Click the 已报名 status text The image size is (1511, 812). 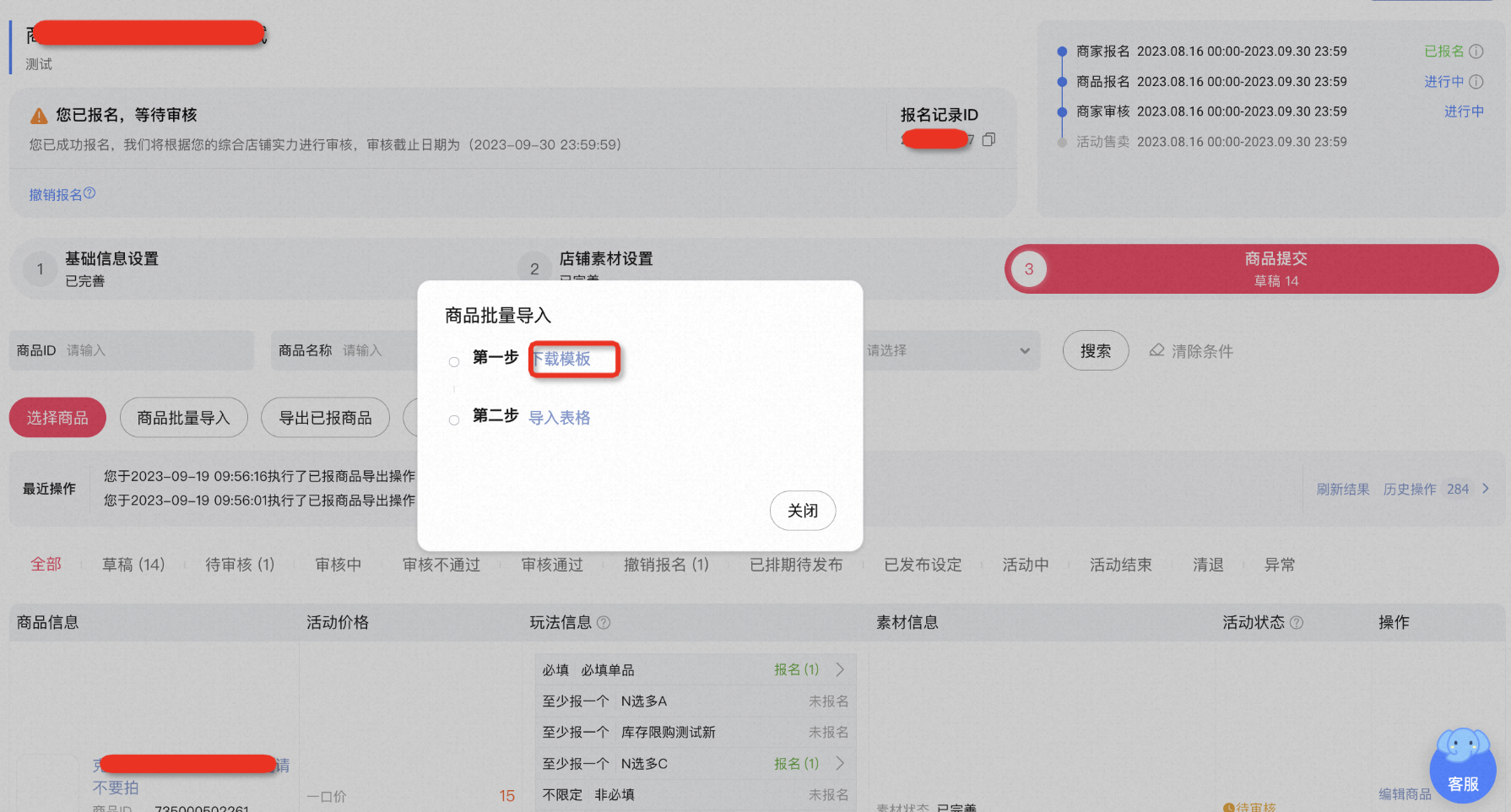1444,51
